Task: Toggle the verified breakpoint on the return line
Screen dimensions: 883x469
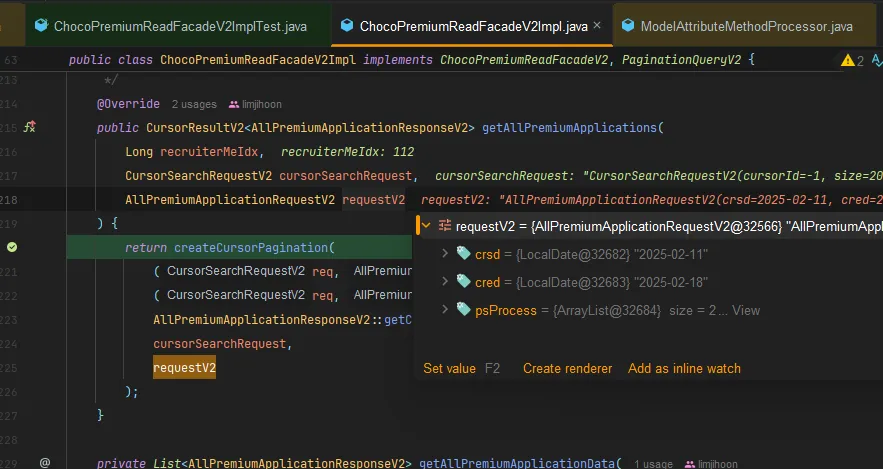Action: (x=12, y=247)
